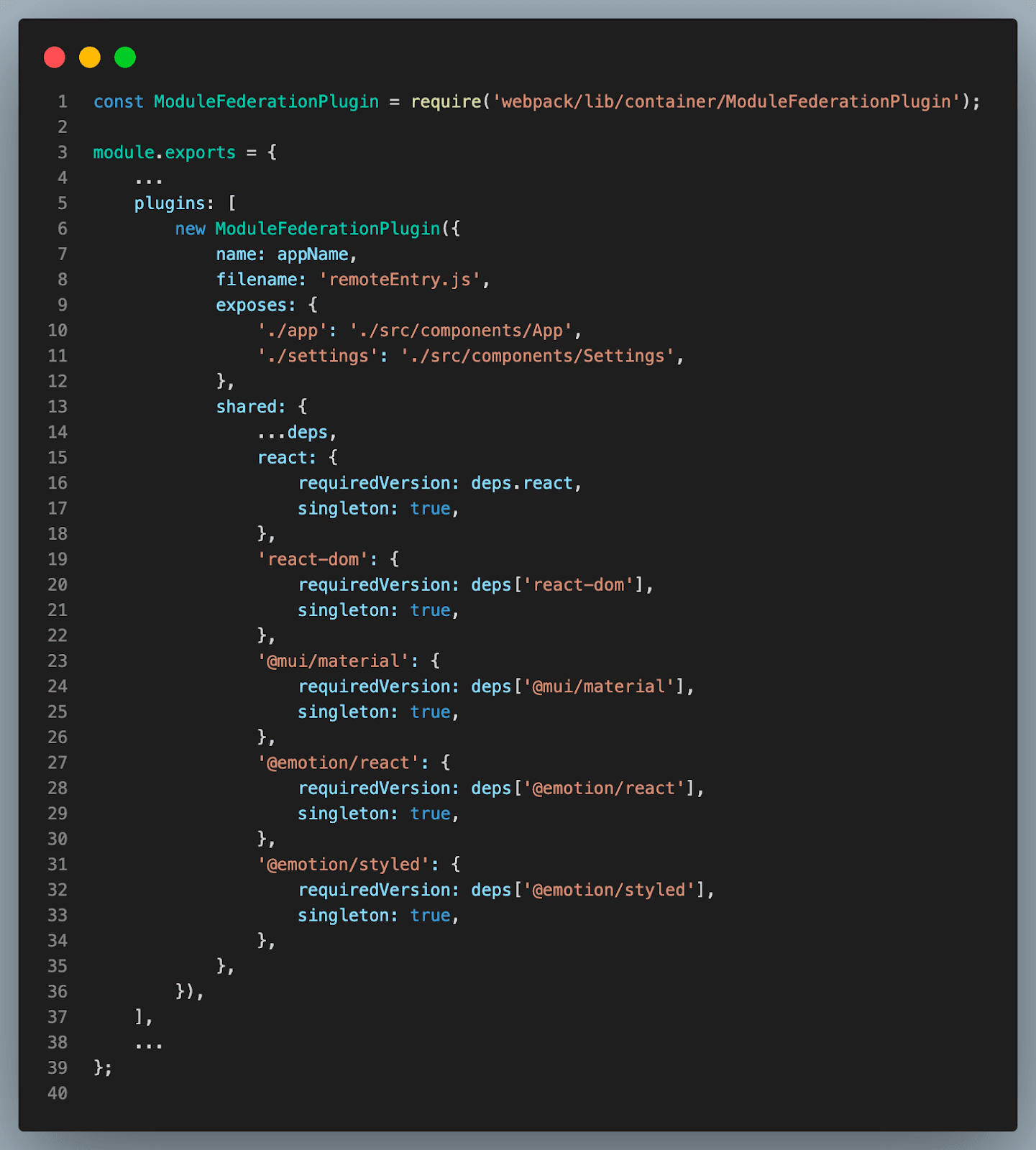Click the module.exports statement
The height and width of the screenshot is (1150, 1036).
point(165,153)
